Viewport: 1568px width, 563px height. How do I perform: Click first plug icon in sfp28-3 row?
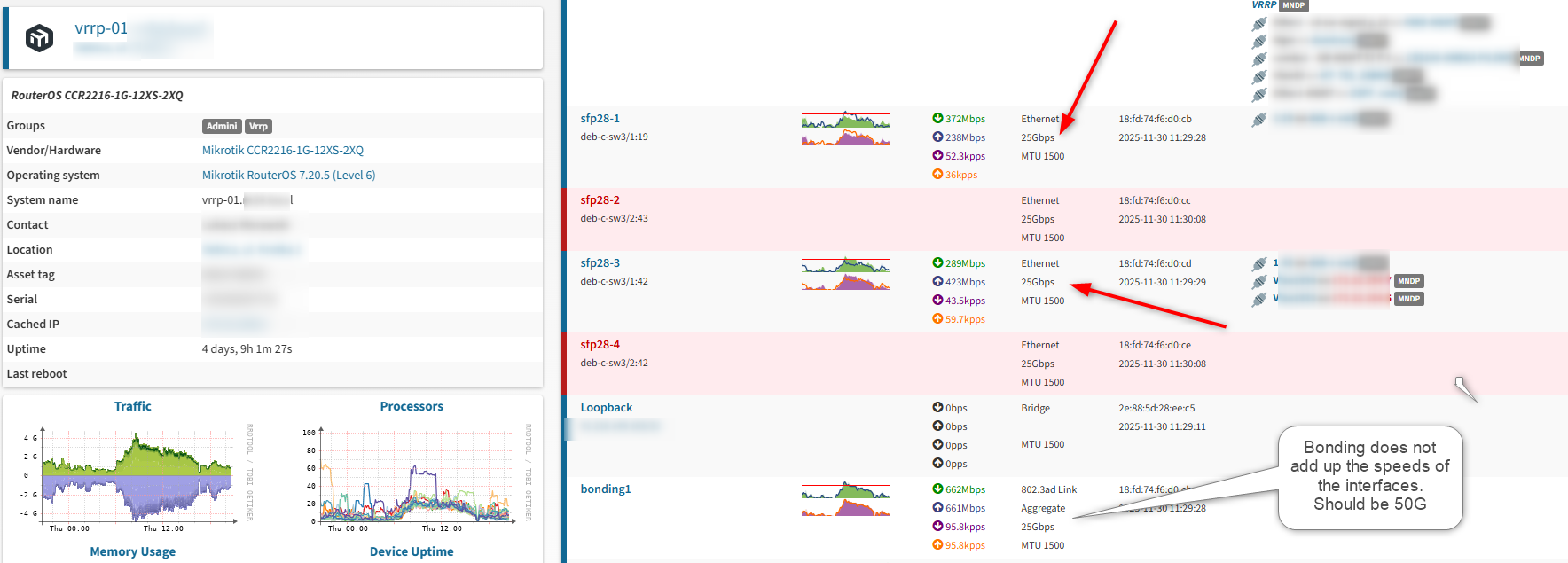(x=1258, y=263)
